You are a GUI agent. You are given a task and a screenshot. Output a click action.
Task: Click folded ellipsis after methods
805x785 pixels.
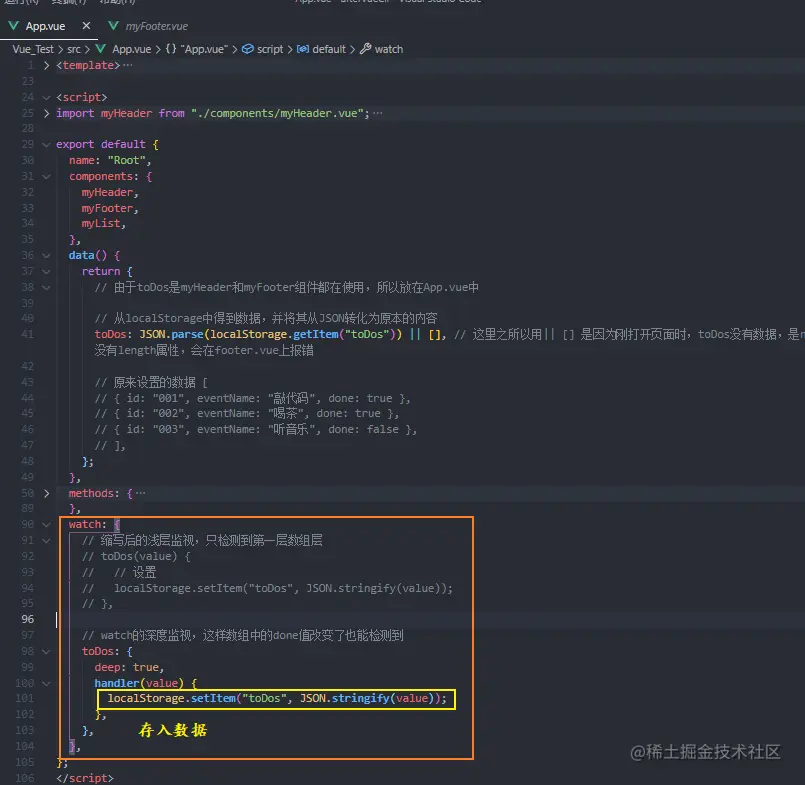pyautogui.click(x=140, y=493)
